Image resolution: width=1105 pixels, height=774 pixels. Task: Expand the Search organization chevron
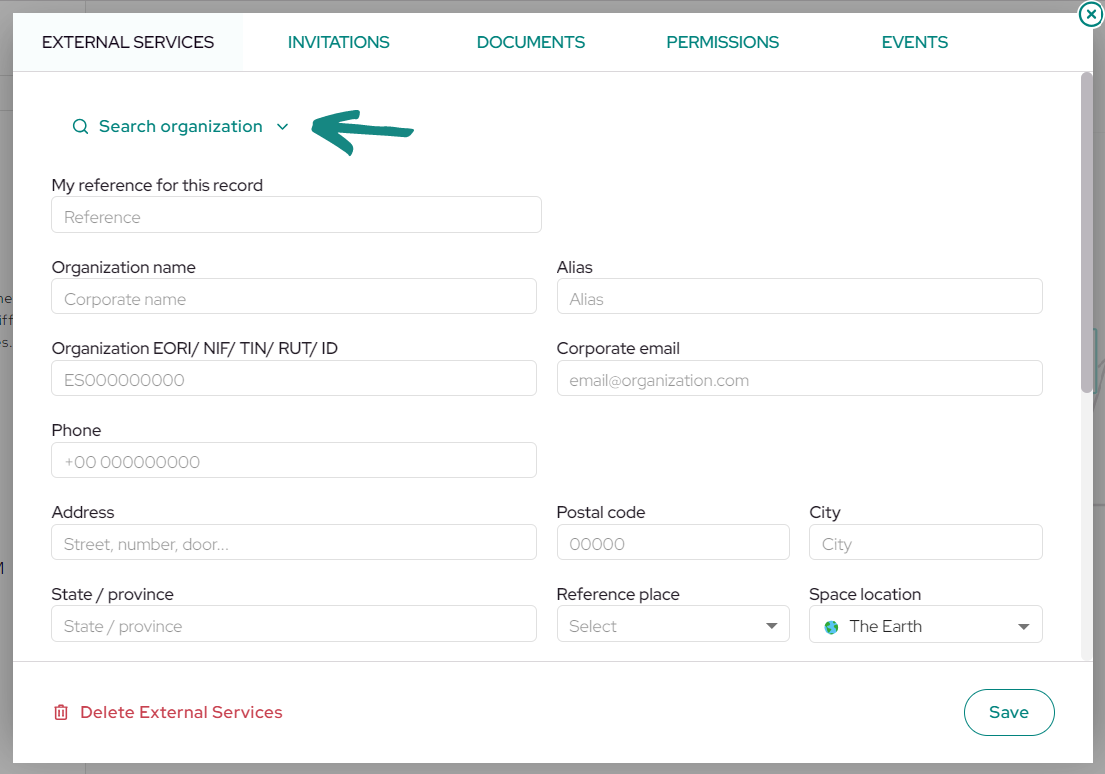click(x=283, y=127)
